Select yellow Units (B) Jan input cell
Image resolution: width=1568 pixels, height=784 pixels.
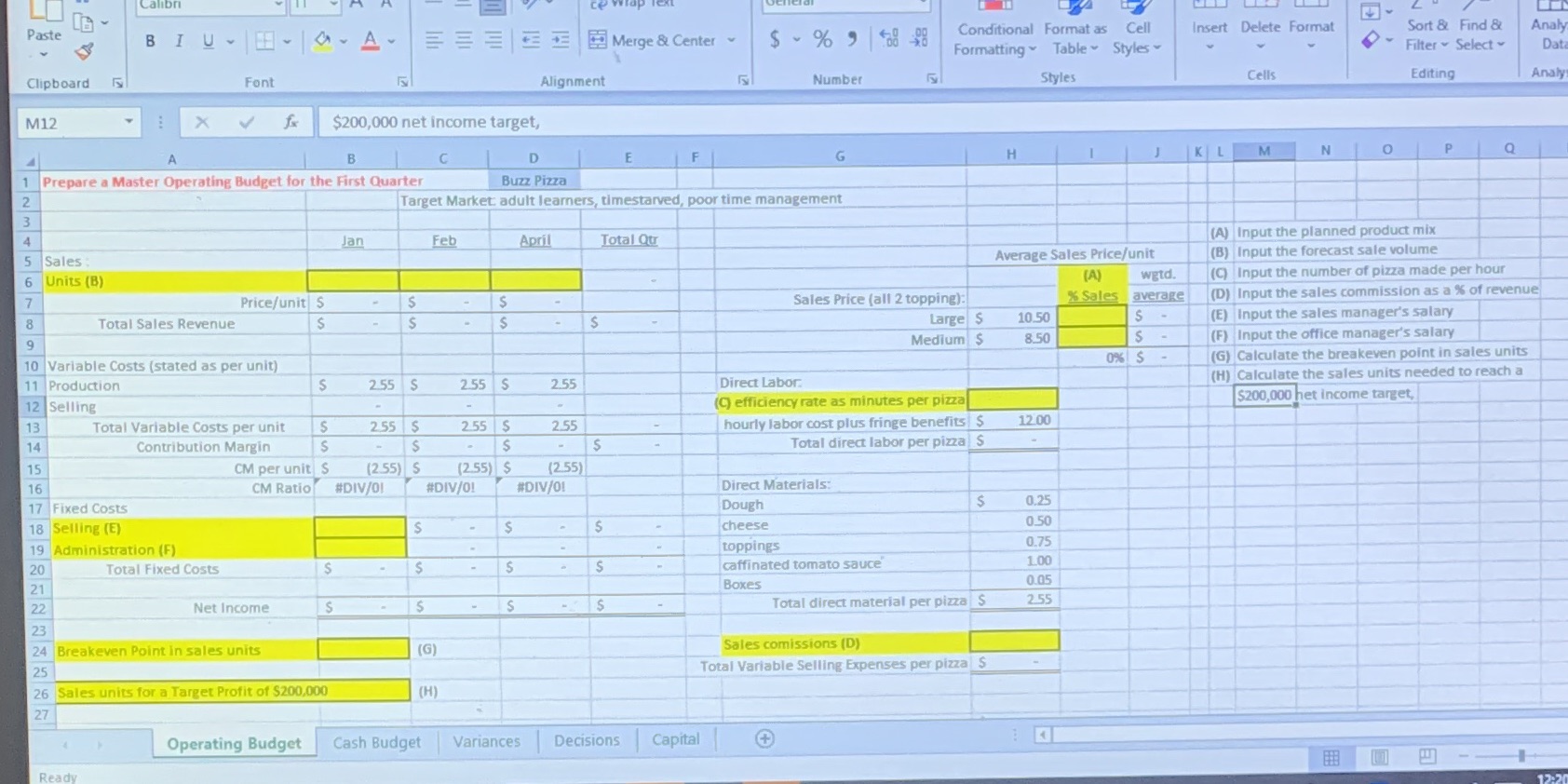click(352, 280)
